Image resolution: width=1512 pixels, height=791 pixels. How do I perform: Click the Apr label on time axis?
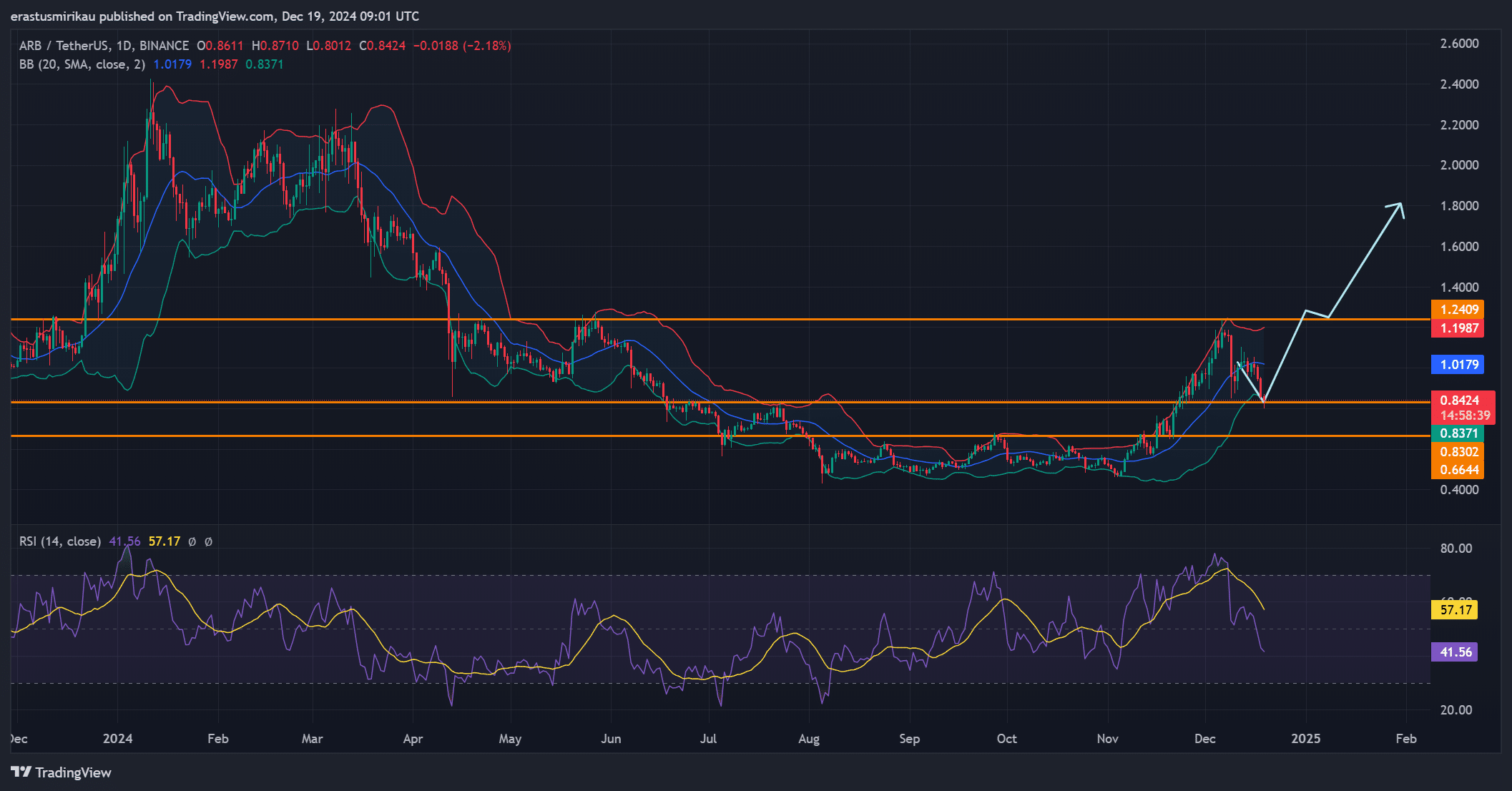(x=413, y=739)
